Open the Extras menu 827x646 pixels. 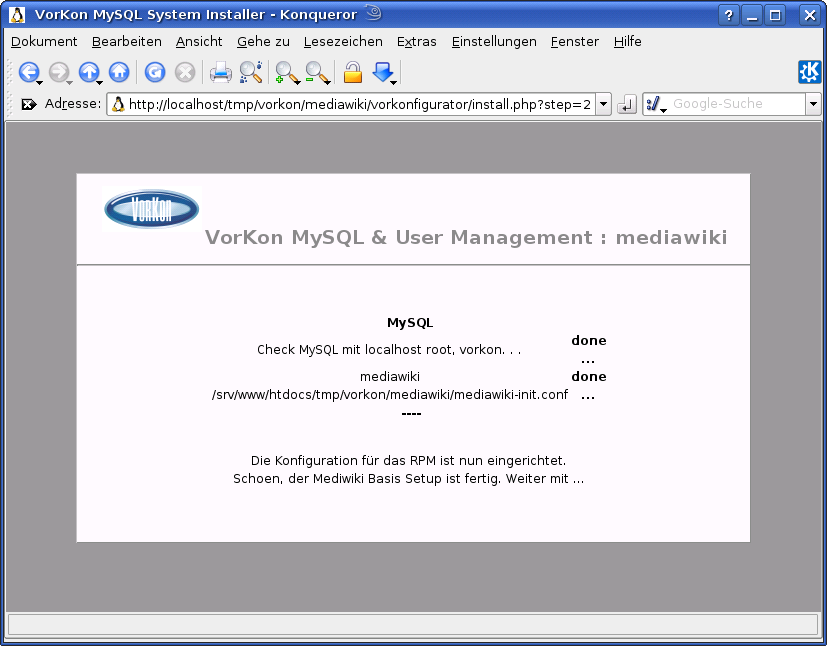[x=417, y=41]
